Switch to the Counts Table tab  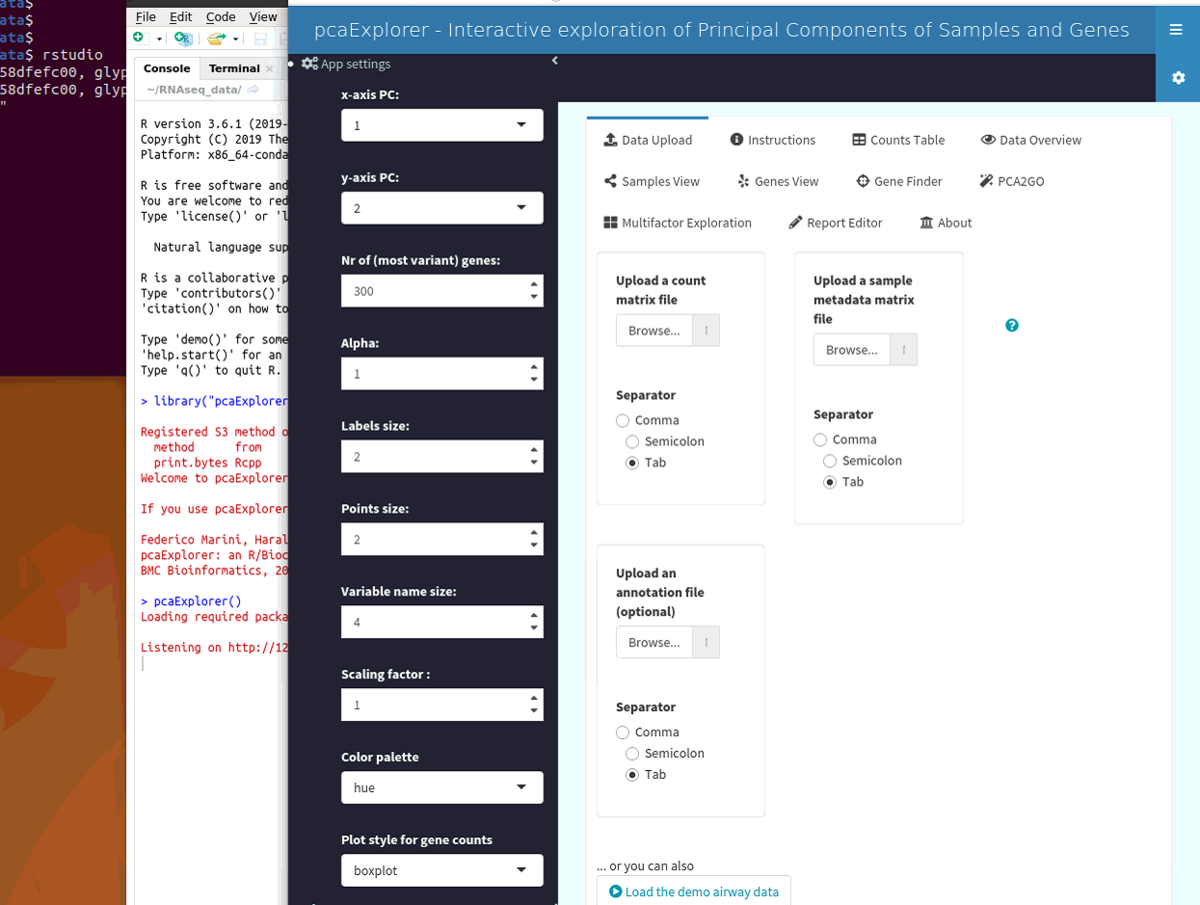(x=897, y=140)
